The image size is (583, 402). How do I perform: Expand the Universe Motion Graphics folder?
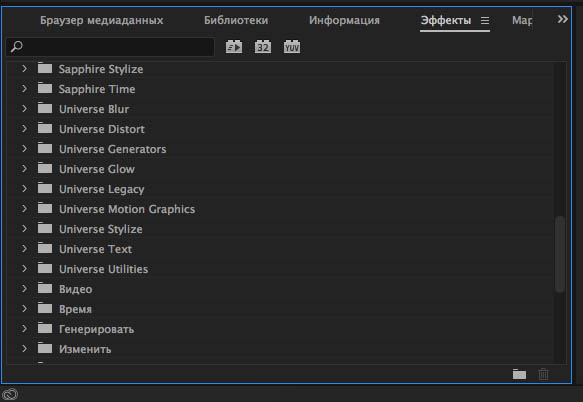coord(24,209)
